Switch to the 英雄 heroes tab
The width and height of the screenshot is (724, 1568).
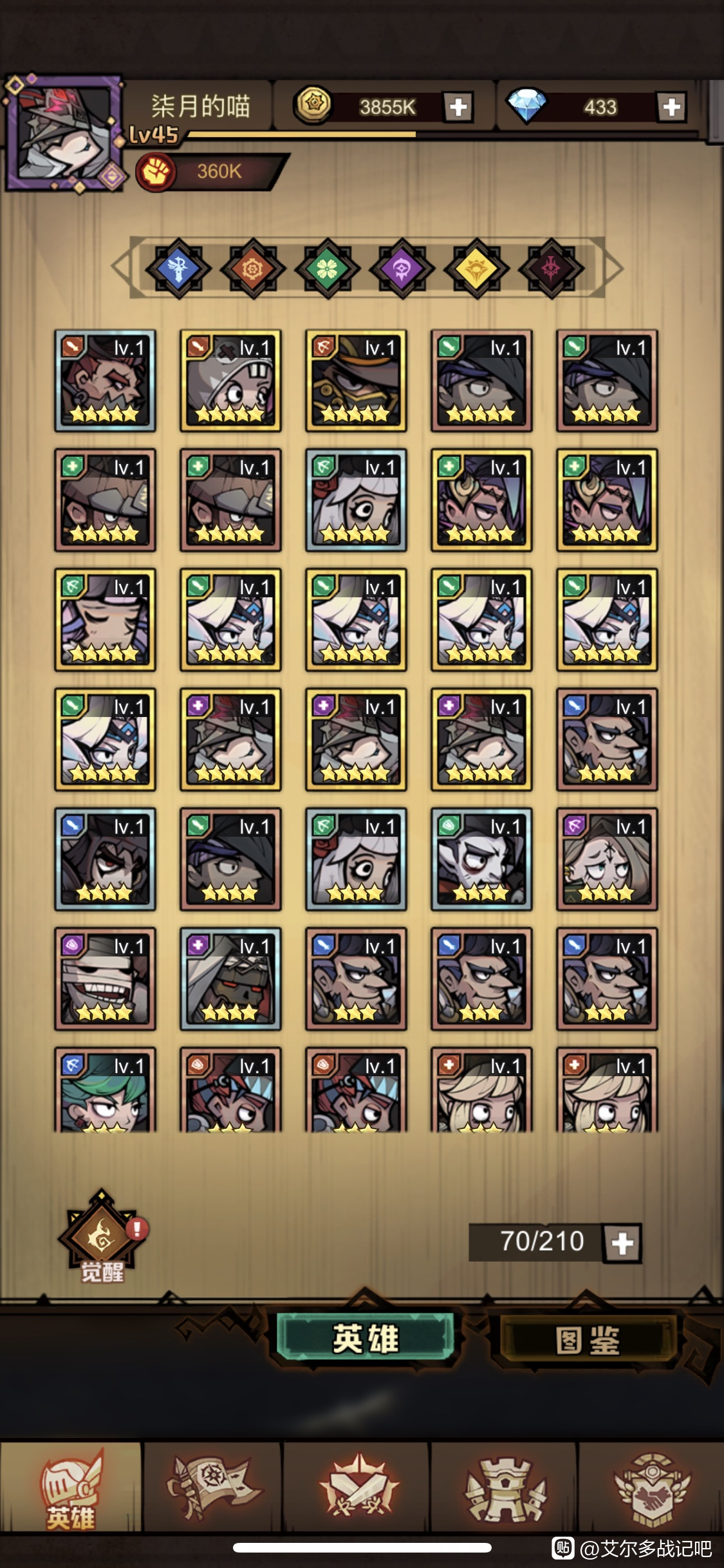pyautogui.click(x=366, y=1338)
